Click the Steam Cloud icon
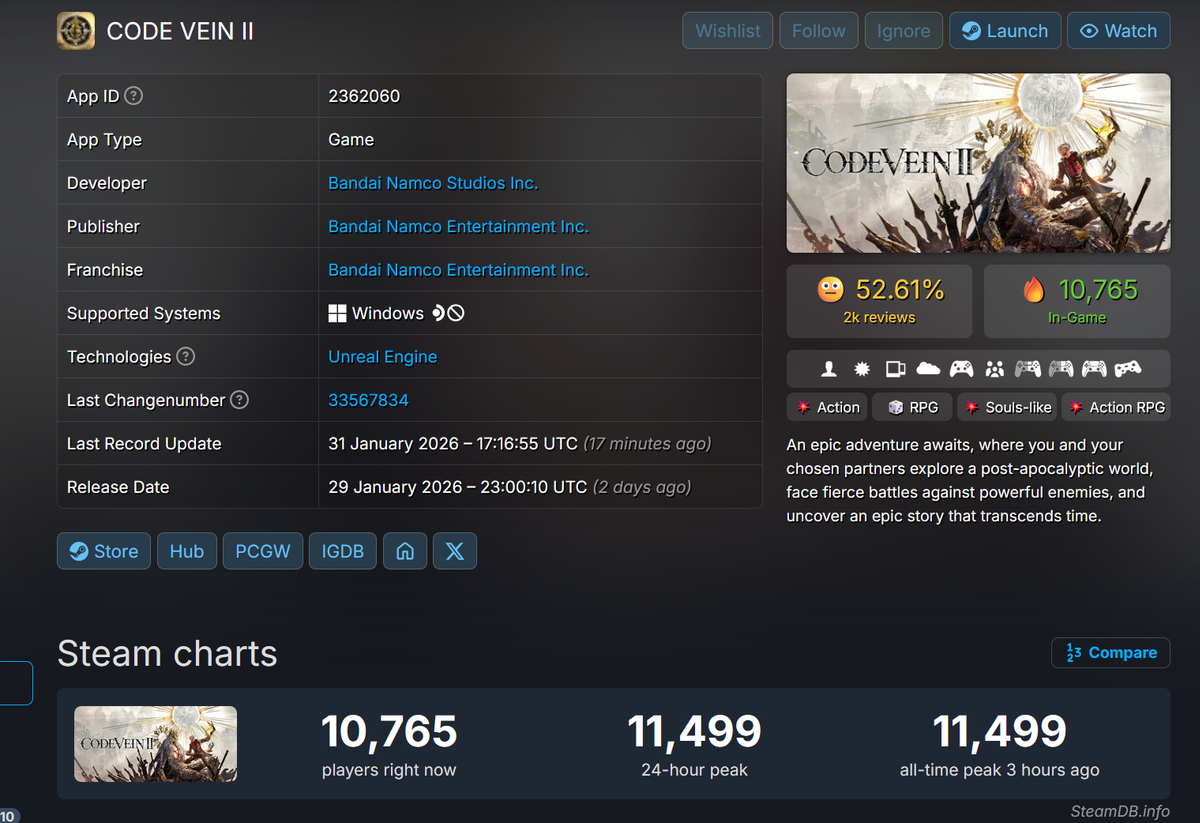This screenshot has height=823, width=1200. click(928, 369)
